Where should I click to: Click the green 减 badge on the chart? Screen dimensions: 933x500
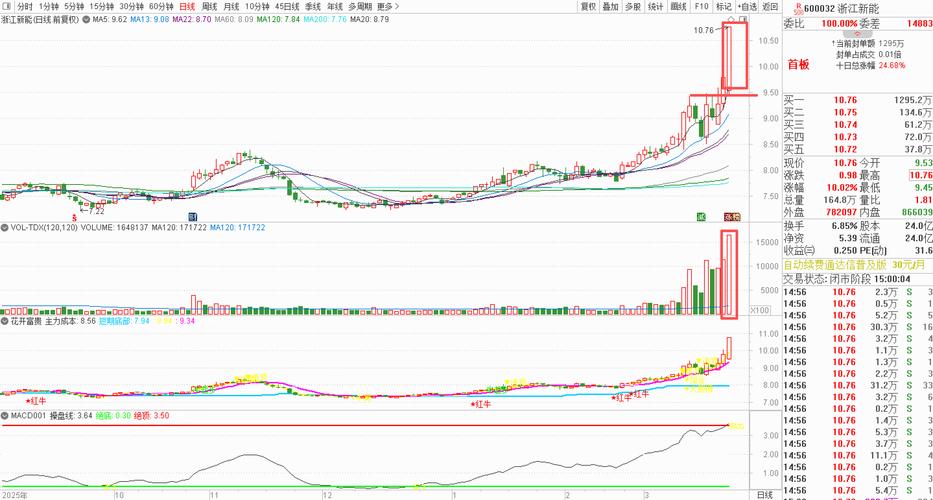coord(701,216)
